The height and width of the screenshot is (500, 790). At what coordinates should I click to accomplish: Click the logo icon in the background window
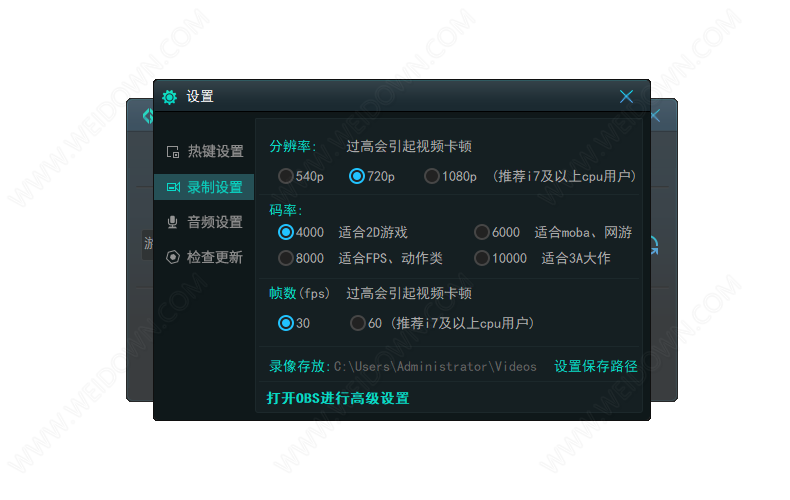148,116
